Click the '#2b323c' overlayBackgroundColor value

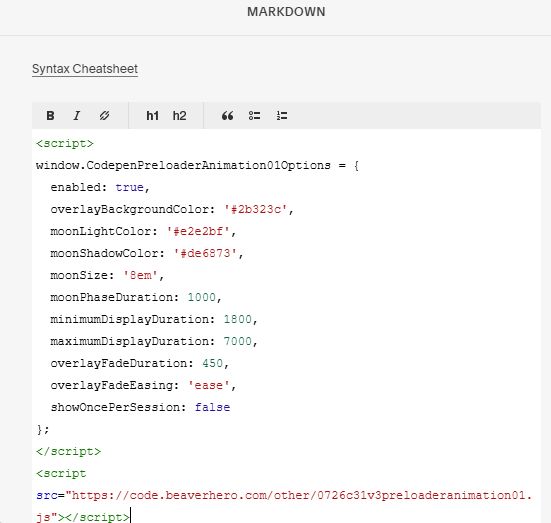255,209
